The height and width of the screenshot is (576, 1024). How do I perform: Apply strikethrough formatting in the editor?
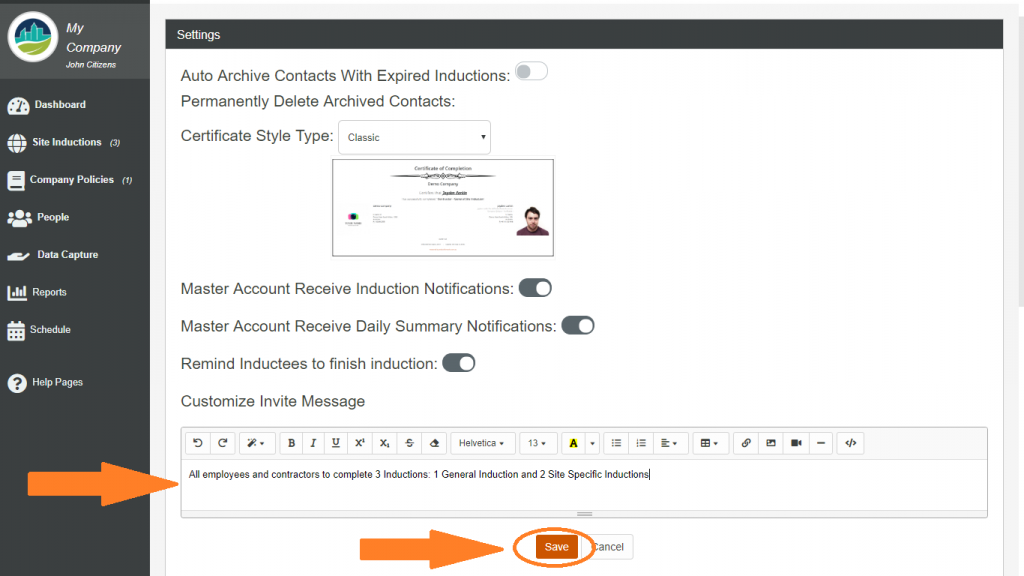(x=409, y=443)
